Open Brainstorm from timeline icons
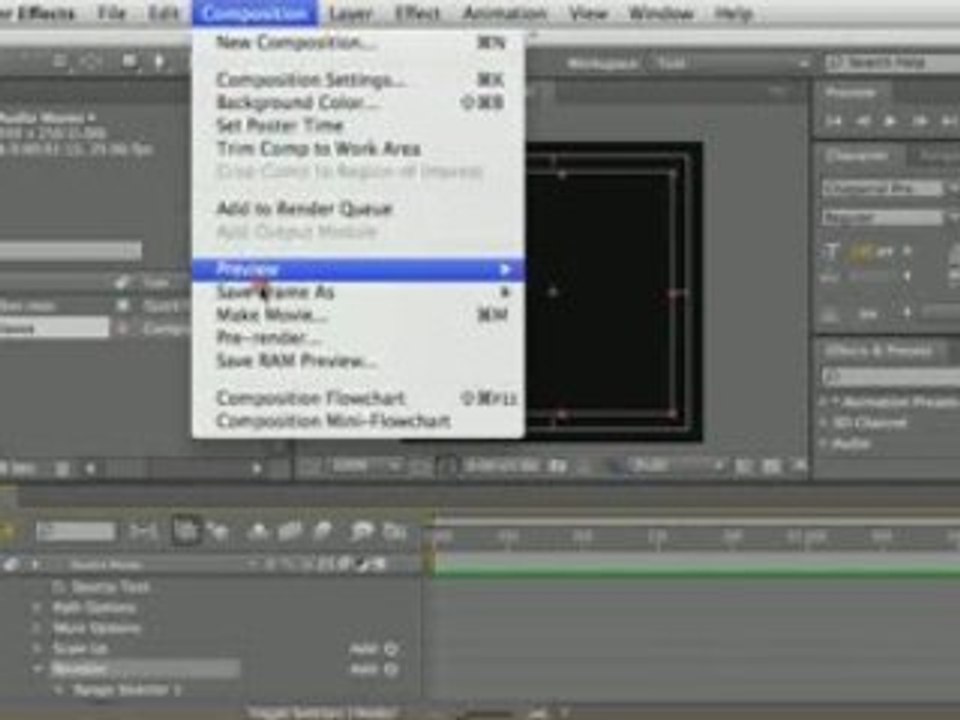The image size is (960, 720). pos(361,531)
